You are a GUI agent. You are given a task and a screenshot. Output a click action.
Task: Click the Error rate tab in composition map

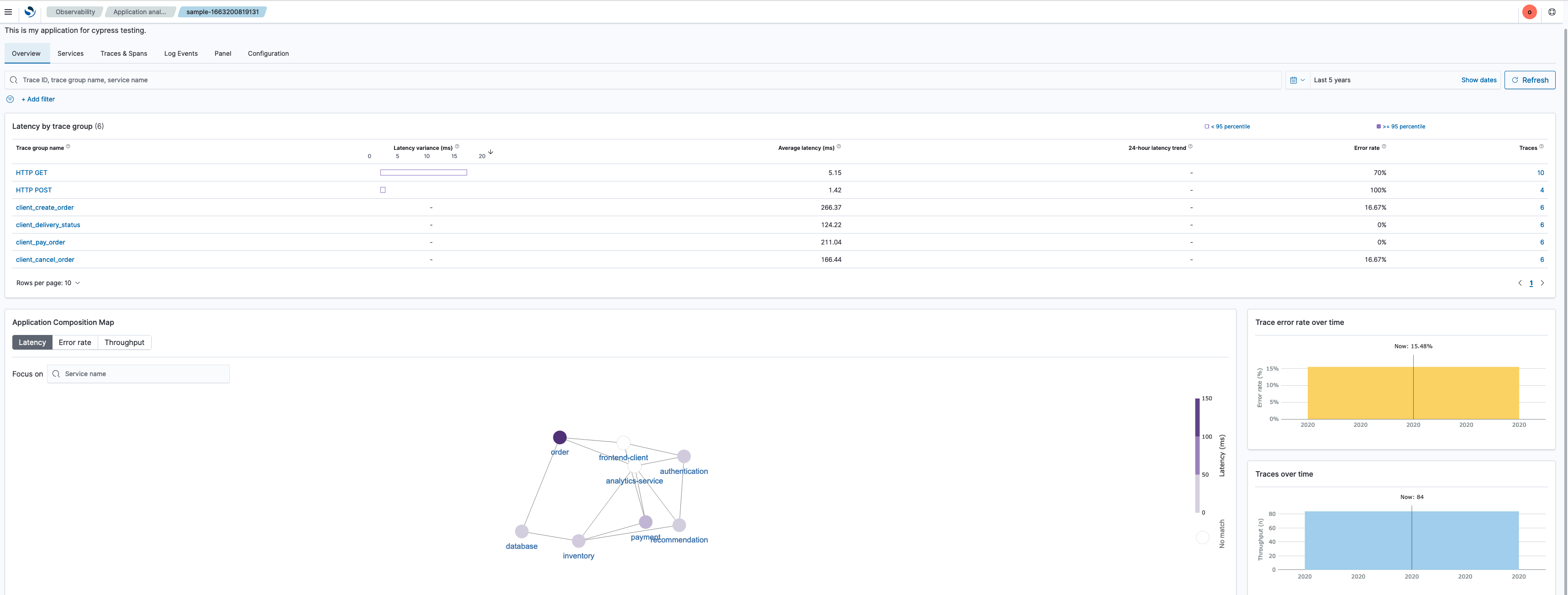point(74,341)
